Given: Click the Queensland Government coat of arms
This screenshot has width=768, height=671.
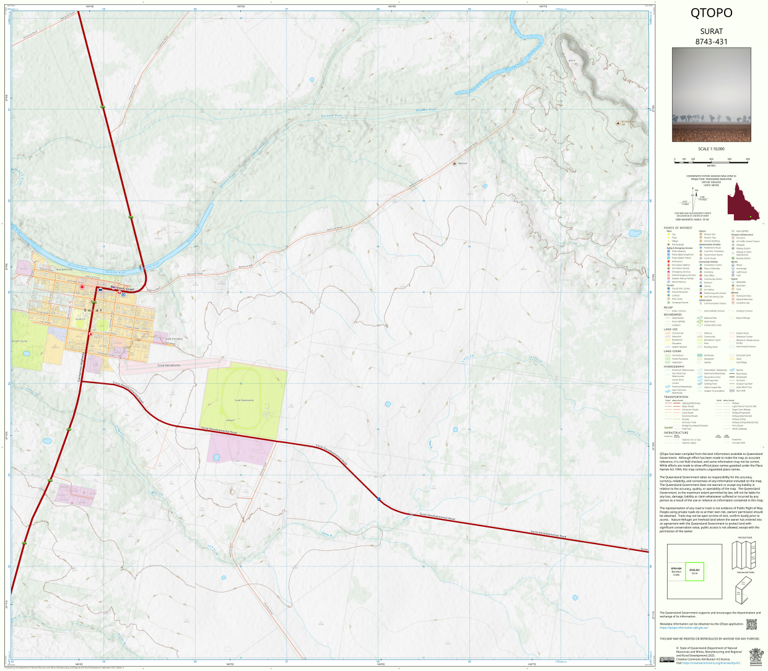Looking at the screenshot, I should tap(756, 656).
